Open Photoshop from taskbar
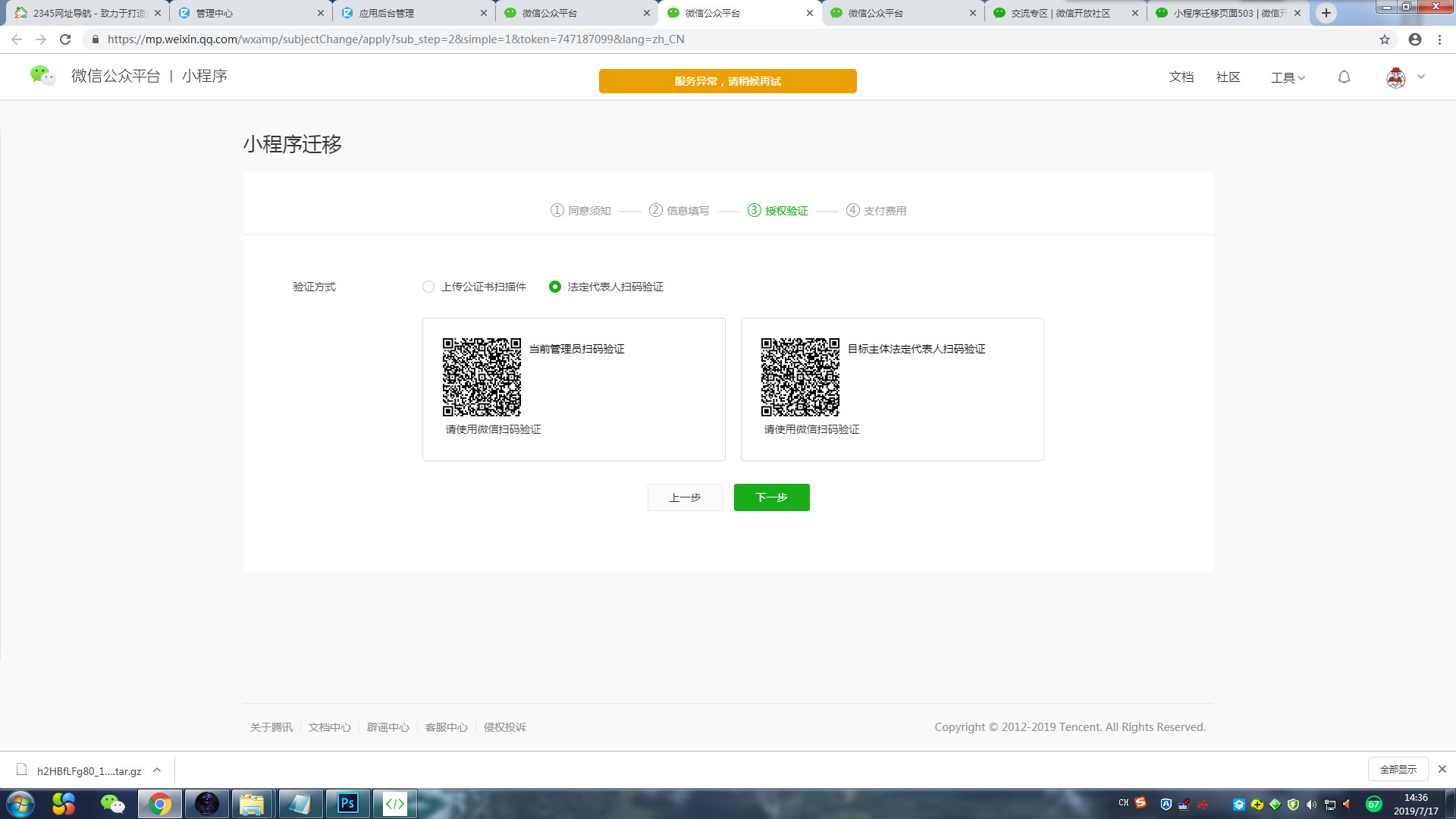This screenshot has width=1456, height=819. pos(347,804)
